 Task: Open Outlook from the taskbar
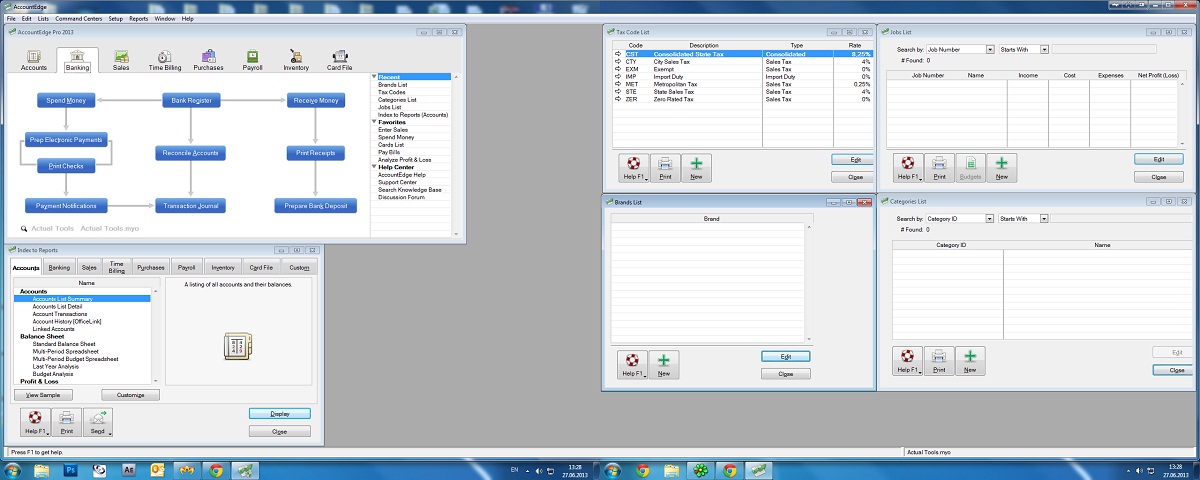(158, 468)
